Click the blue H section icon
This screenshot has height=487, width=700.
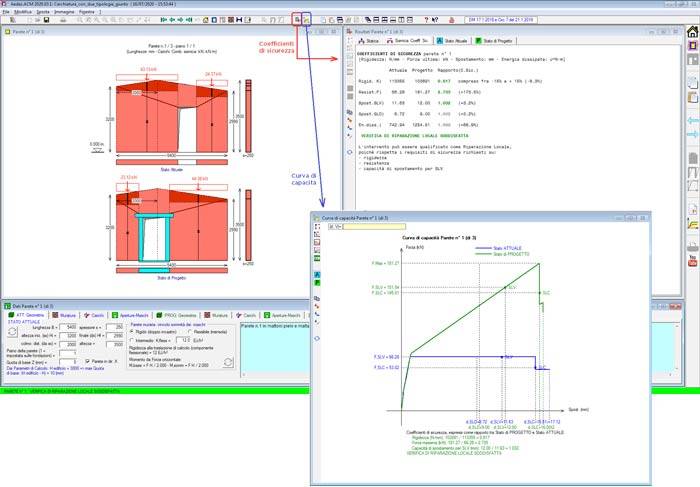pos(239,20)
